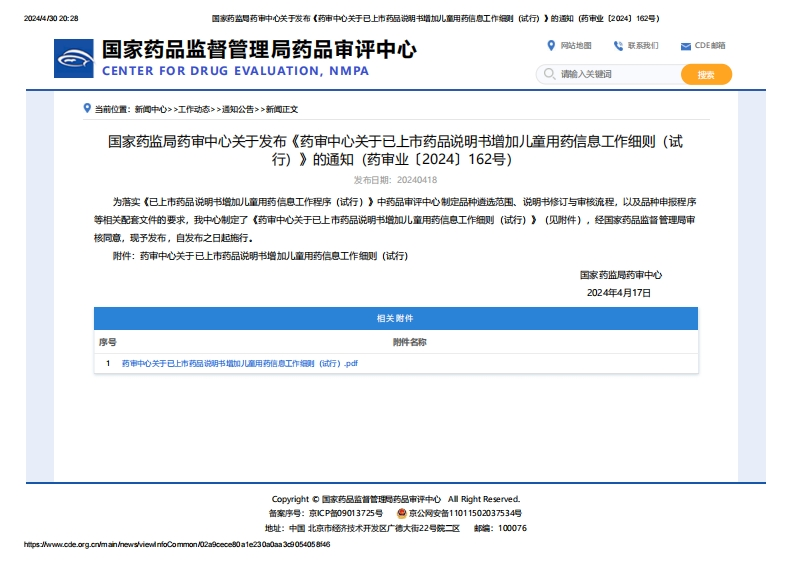Open 联系我们 link
The width and height of the screenshot is (793, 561).
[643, 46]
